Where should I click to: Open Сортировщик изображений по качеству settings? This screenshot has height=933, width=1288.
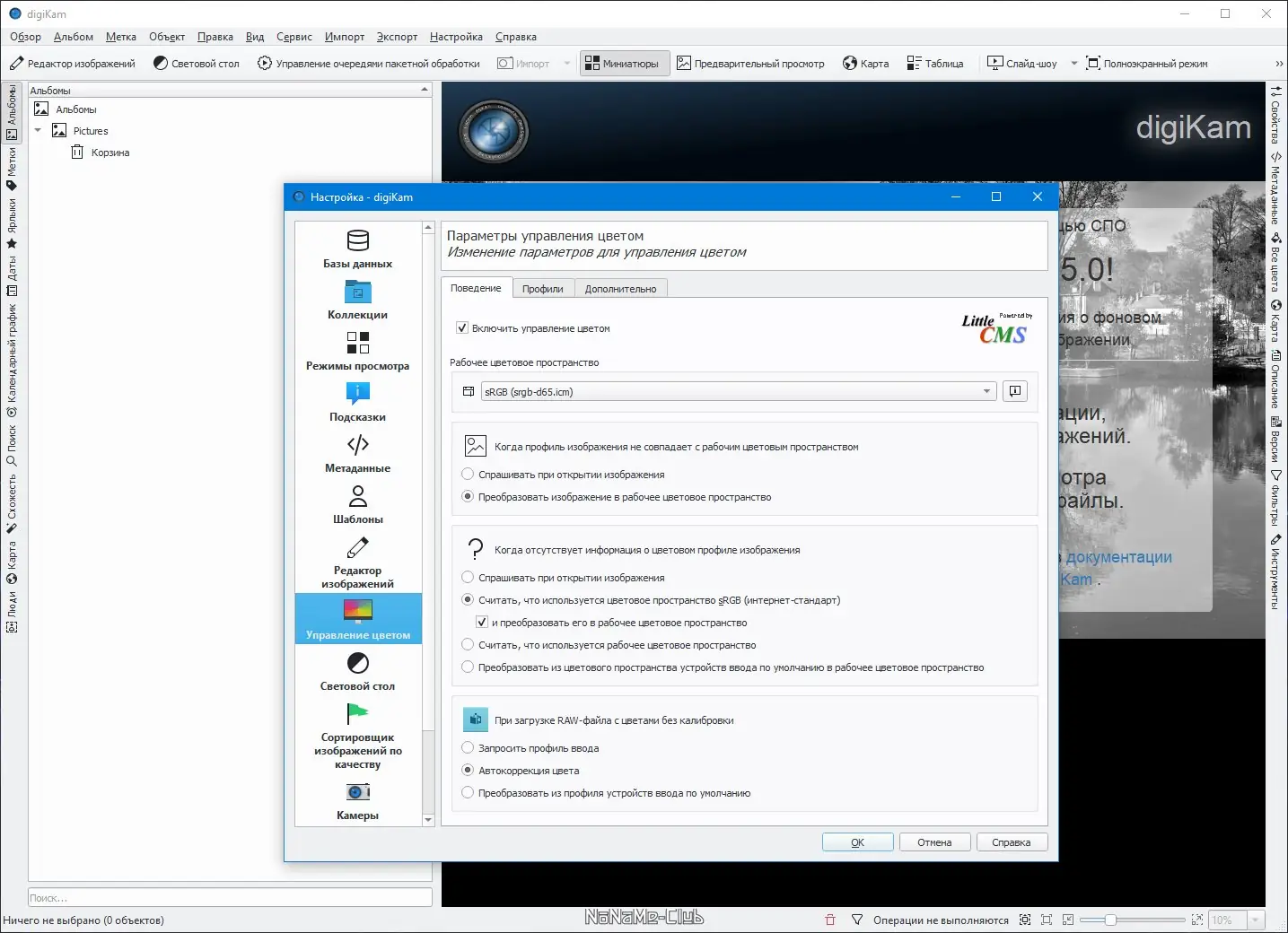pos(357,736)
